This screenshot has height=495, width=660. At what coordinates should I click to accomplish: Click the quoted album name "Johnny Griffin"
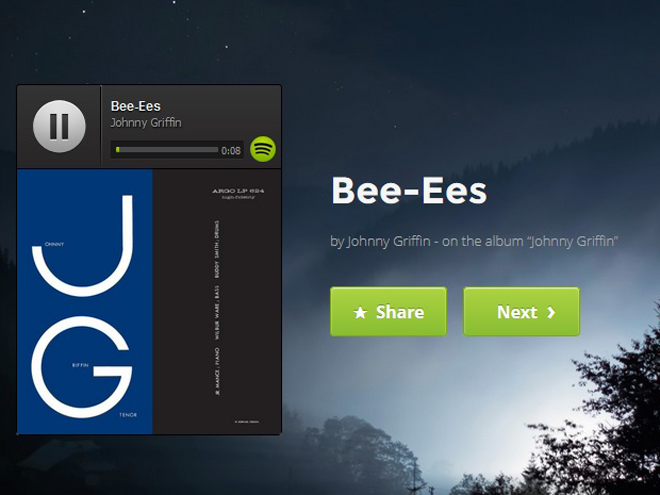(x=572, y=241)
